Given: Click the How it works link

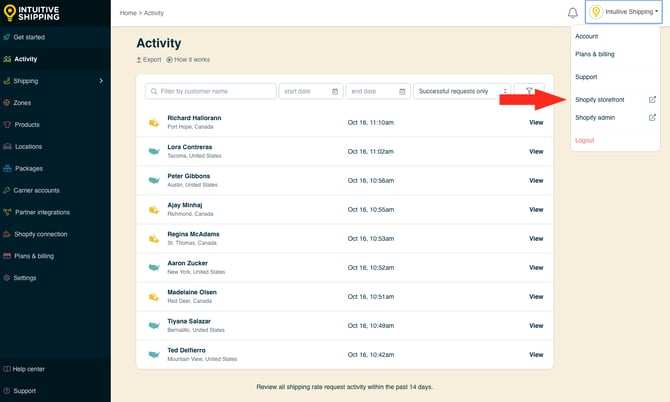Looking at the screenshot, I should (188, 59).
